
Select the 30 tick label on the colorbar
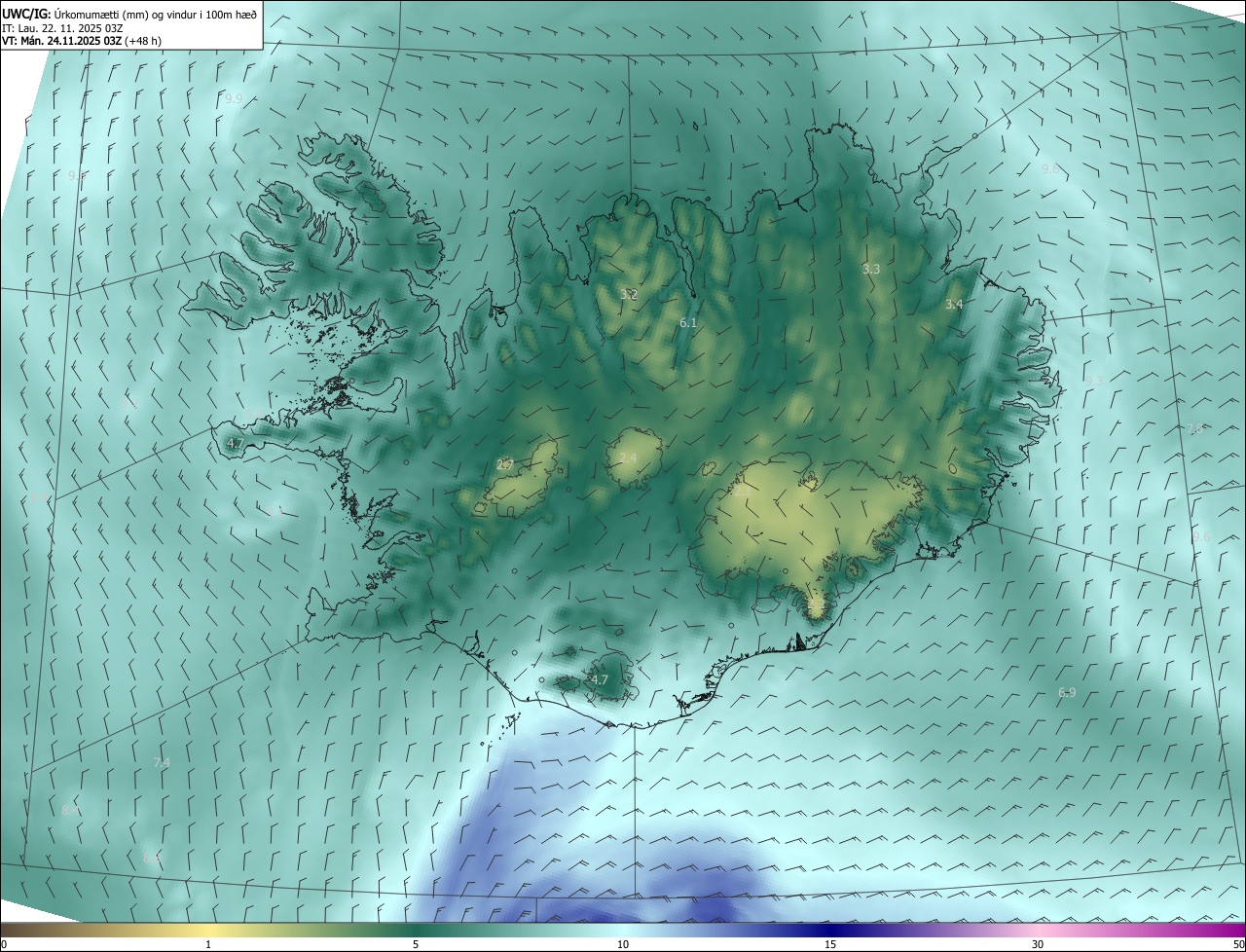click(1038, 945)
